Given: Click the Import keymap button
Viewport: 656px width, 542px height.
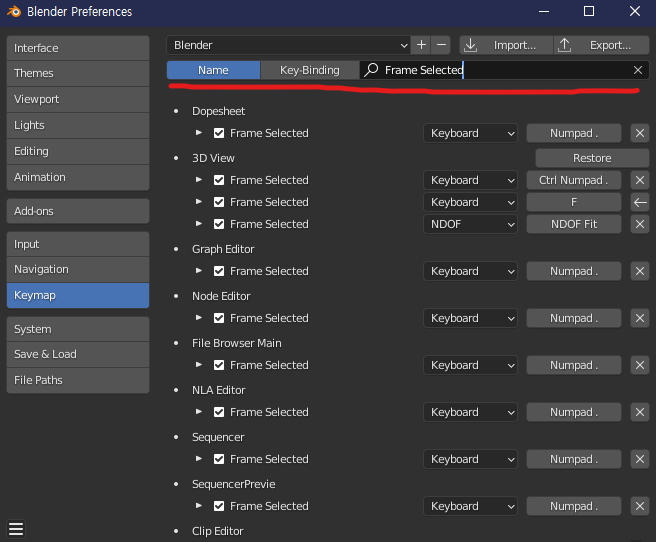Looking at the screenshot, I should [x=506, y=45].
